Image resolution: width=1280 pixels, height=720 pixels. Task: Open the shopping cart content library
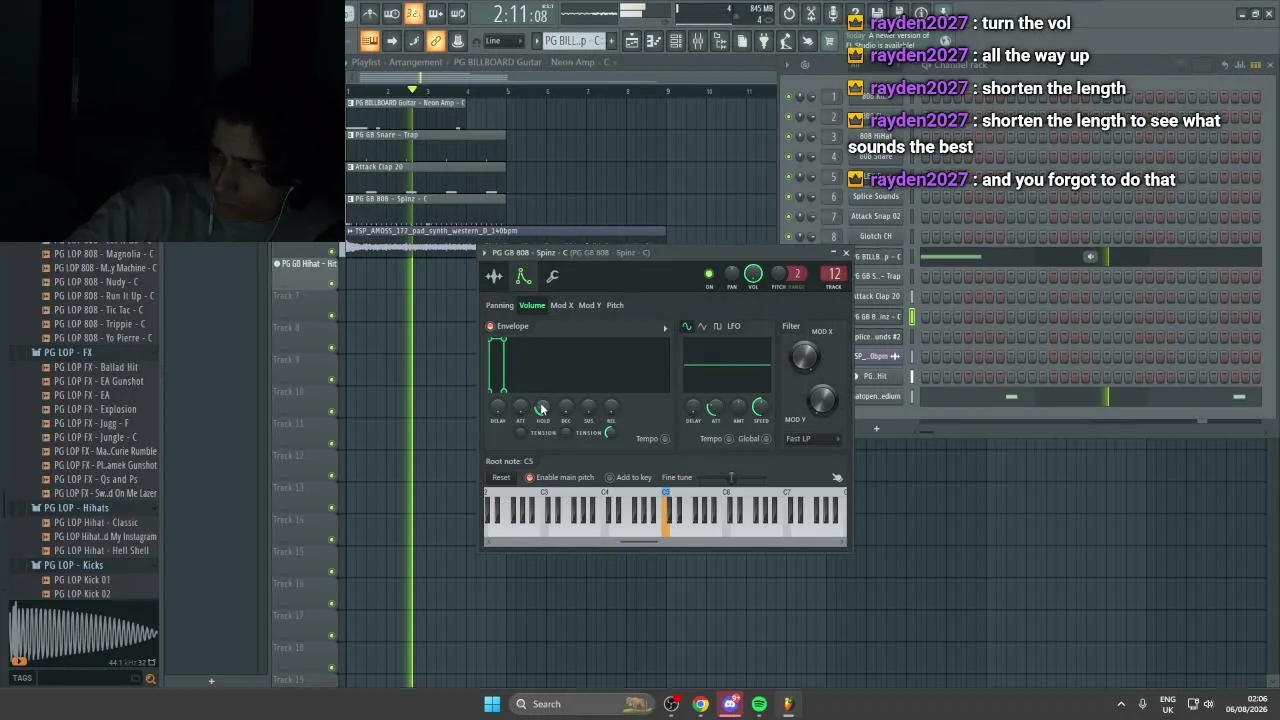coord(830,41)
